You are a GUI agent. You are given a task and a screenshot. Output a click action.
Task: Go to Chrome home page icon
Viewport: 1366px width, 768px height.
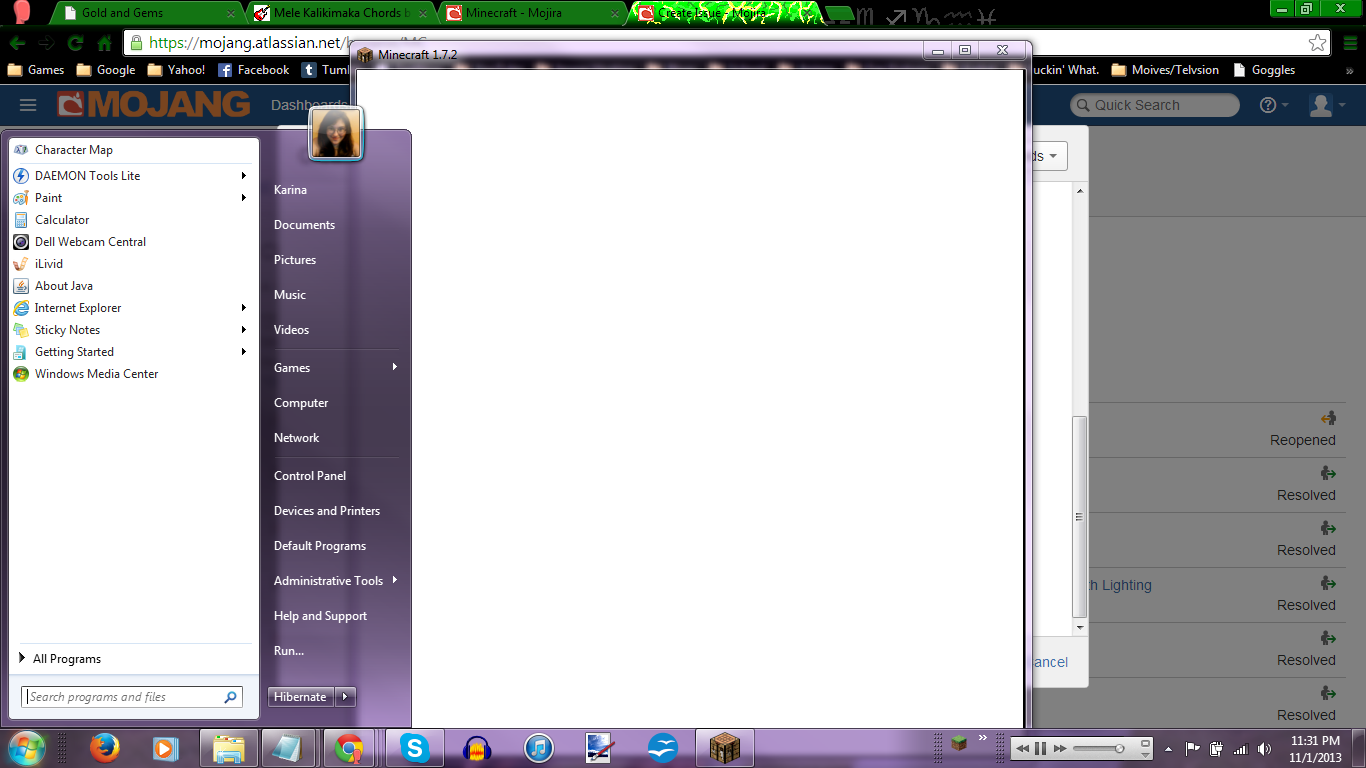104,43
